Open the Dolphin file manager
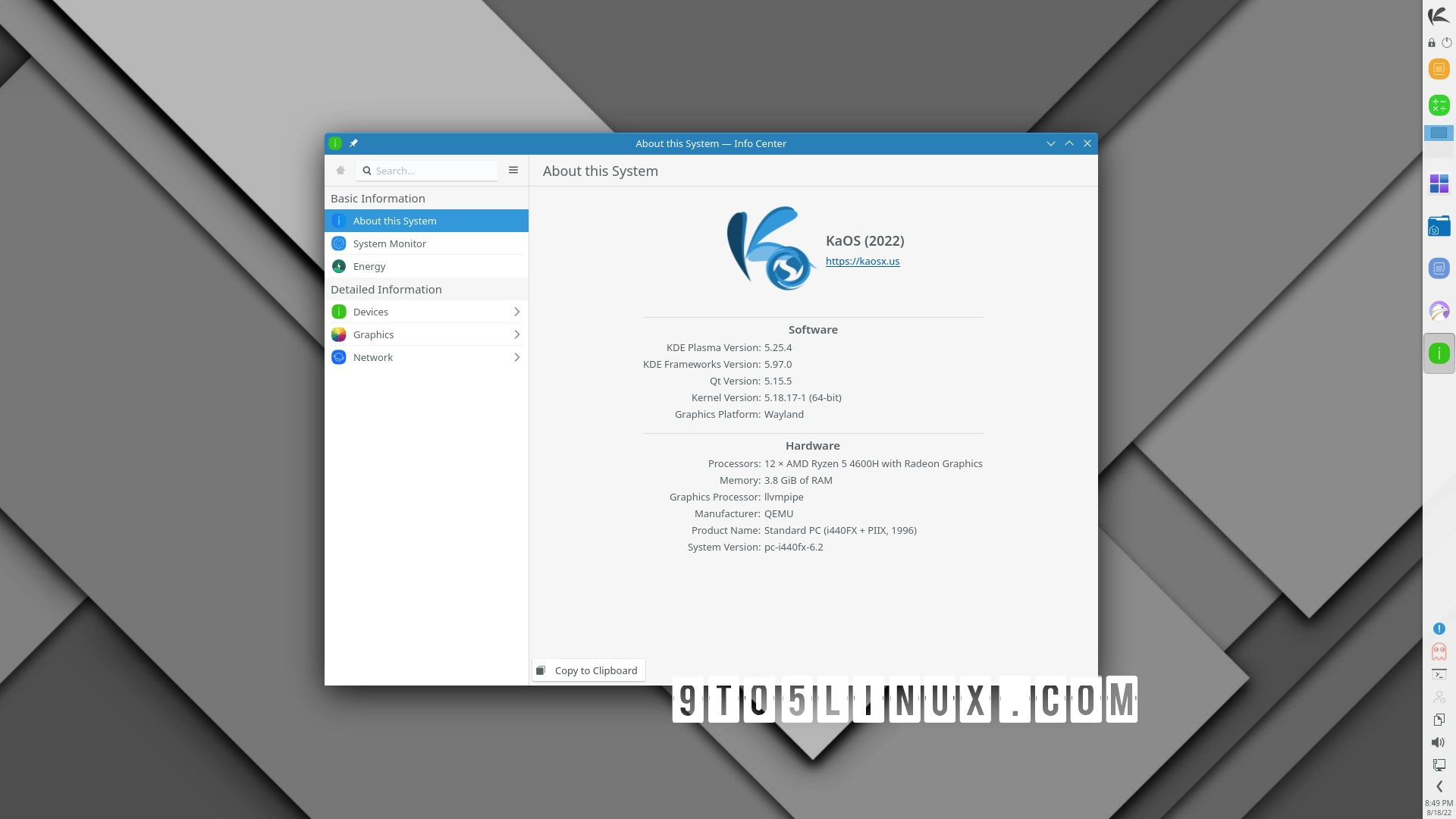1456x819 pixels. 1439,225
